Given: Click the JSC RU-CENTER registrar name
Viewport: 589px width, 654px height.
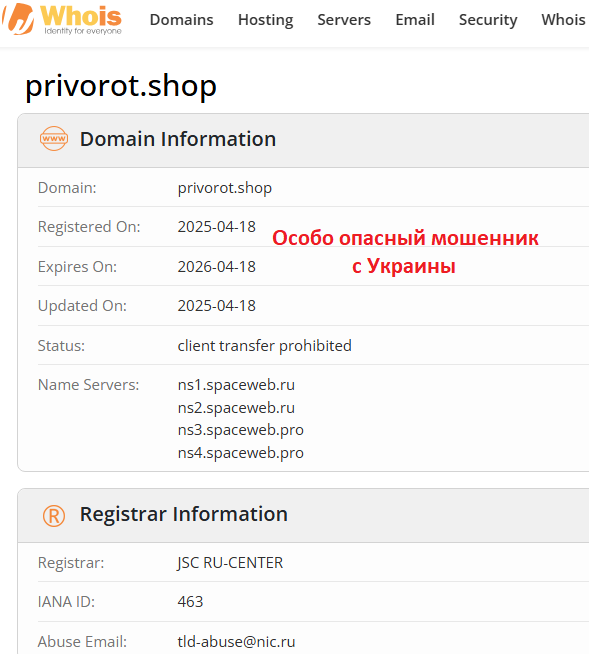Looking at the screenshot, I should click(x=230, y=563).
